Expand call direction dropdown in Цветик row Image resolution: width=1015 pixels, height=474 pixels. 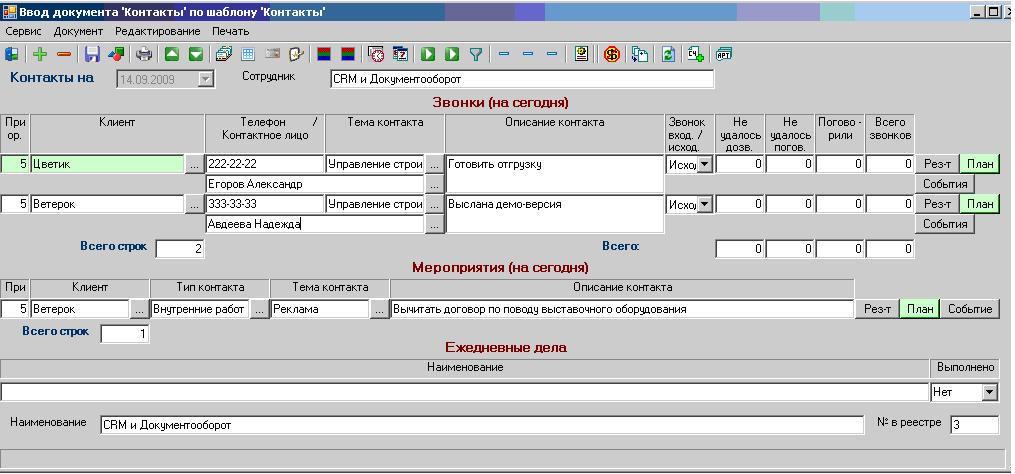[705, 164]
